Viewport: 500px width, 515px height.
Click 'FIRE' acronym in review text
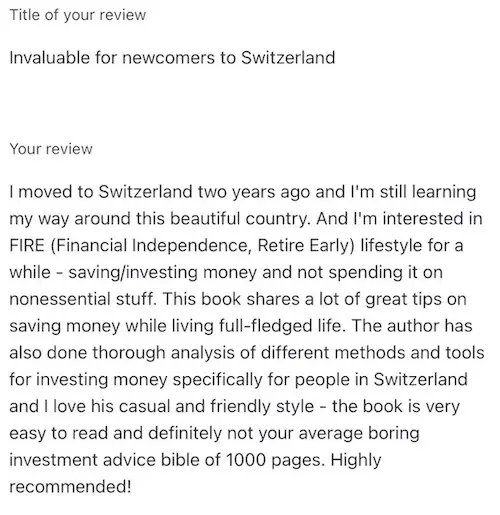(x=27, y=245)
